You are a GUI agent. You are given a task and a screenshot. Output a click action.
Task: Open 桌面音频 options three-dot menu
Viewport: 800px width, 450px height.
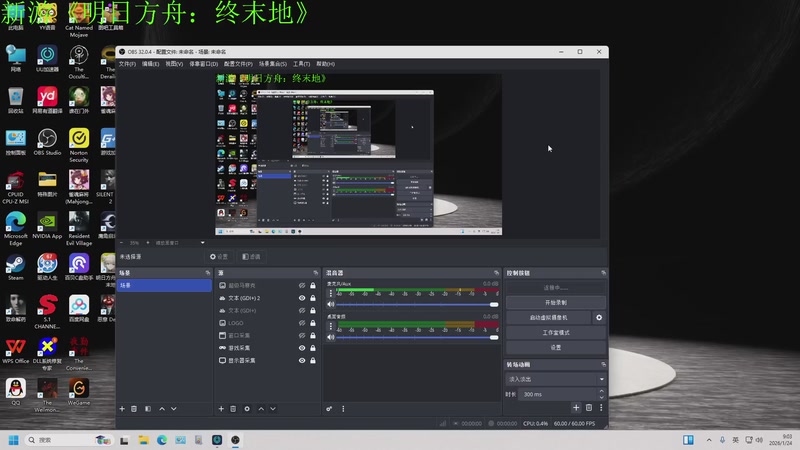[331, 326]
